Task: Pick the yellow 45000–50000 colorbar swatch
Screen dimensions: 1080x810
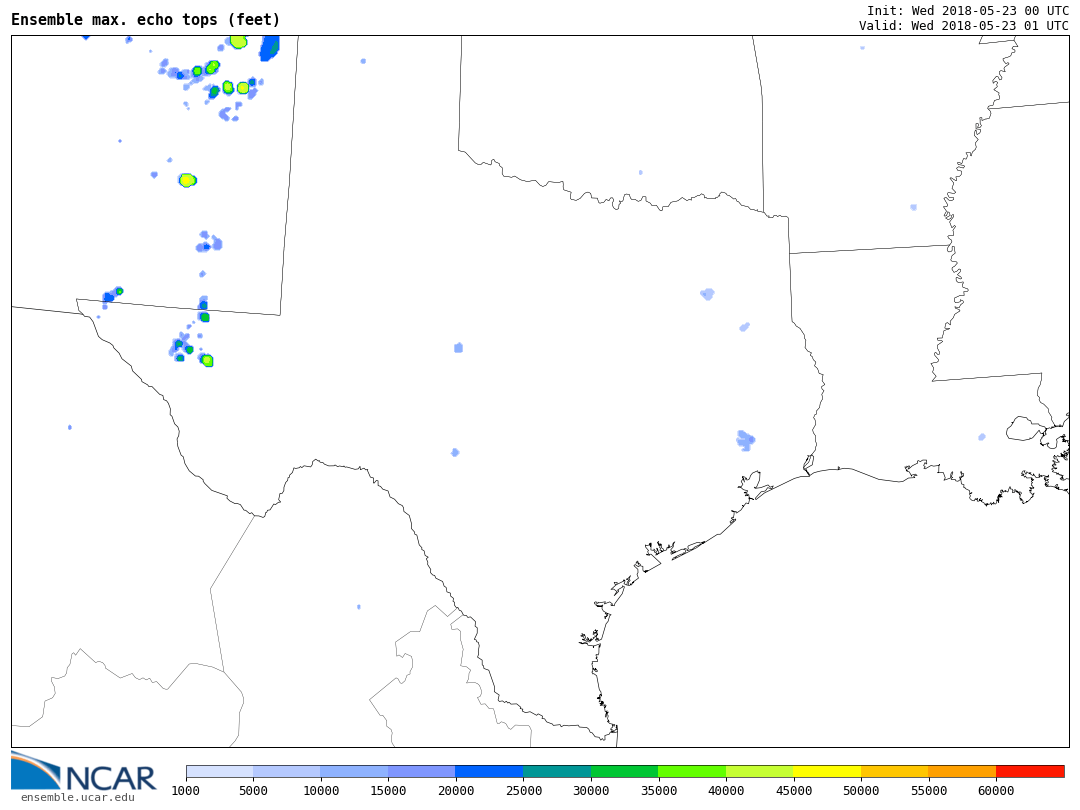Action: [827, 771]
